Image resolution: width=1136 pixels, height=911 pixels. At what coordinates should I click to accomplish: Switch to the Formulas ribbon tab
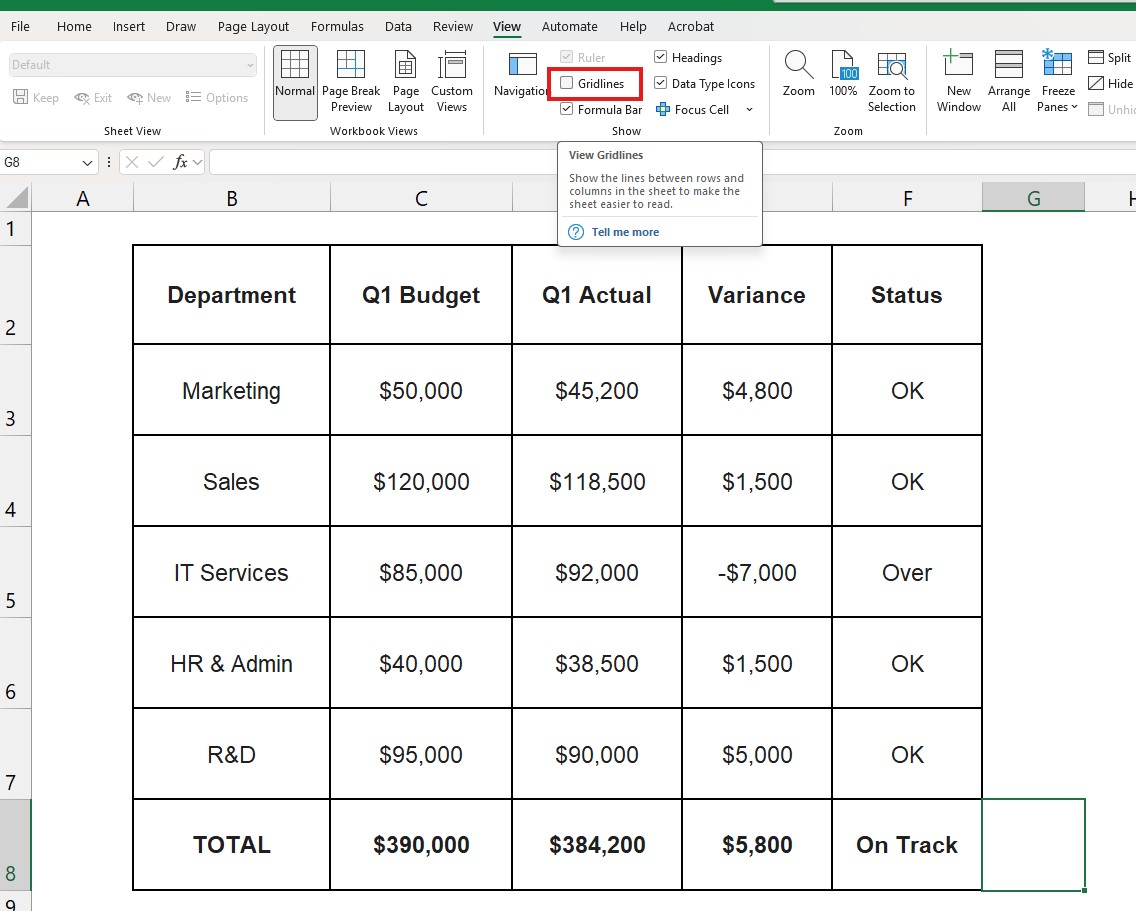(337, 26)
